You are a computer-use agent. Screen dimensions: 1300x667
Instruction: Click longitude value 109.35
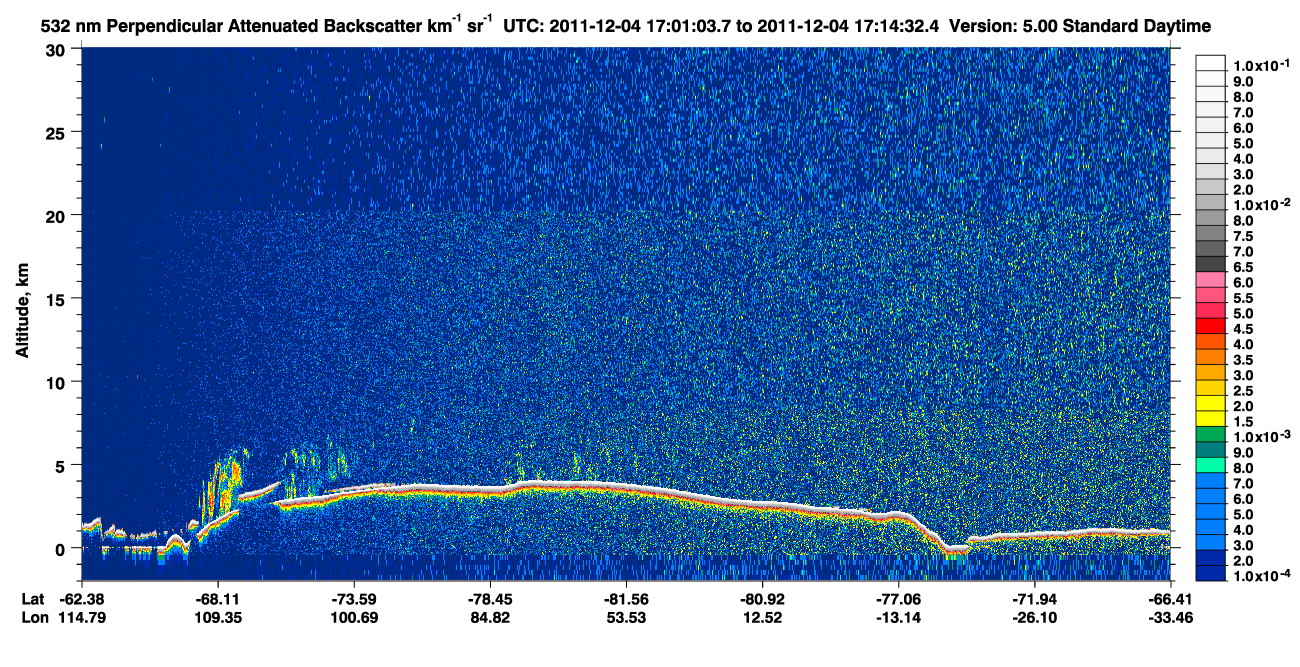pos(217,617)
